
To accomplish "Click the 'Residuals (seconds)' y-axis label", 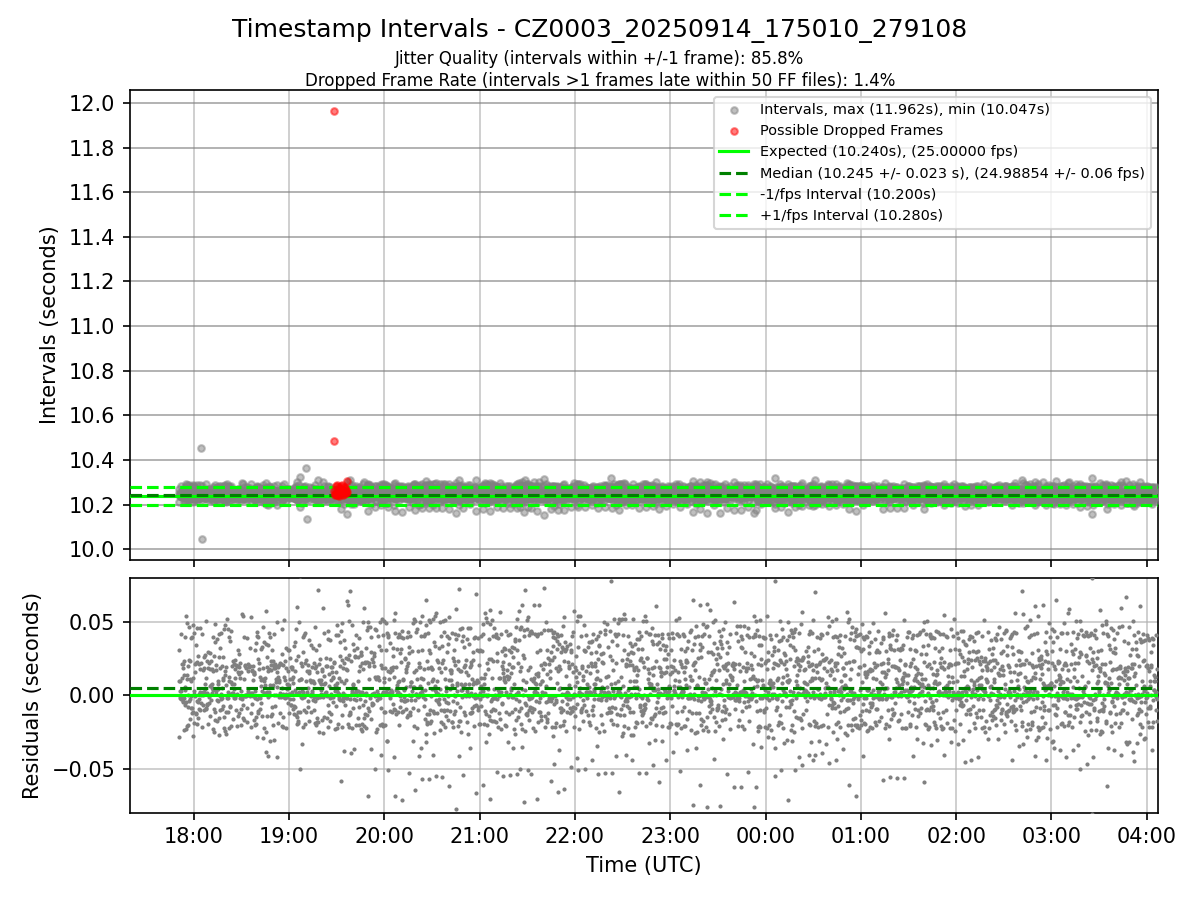I will point(31,696).
